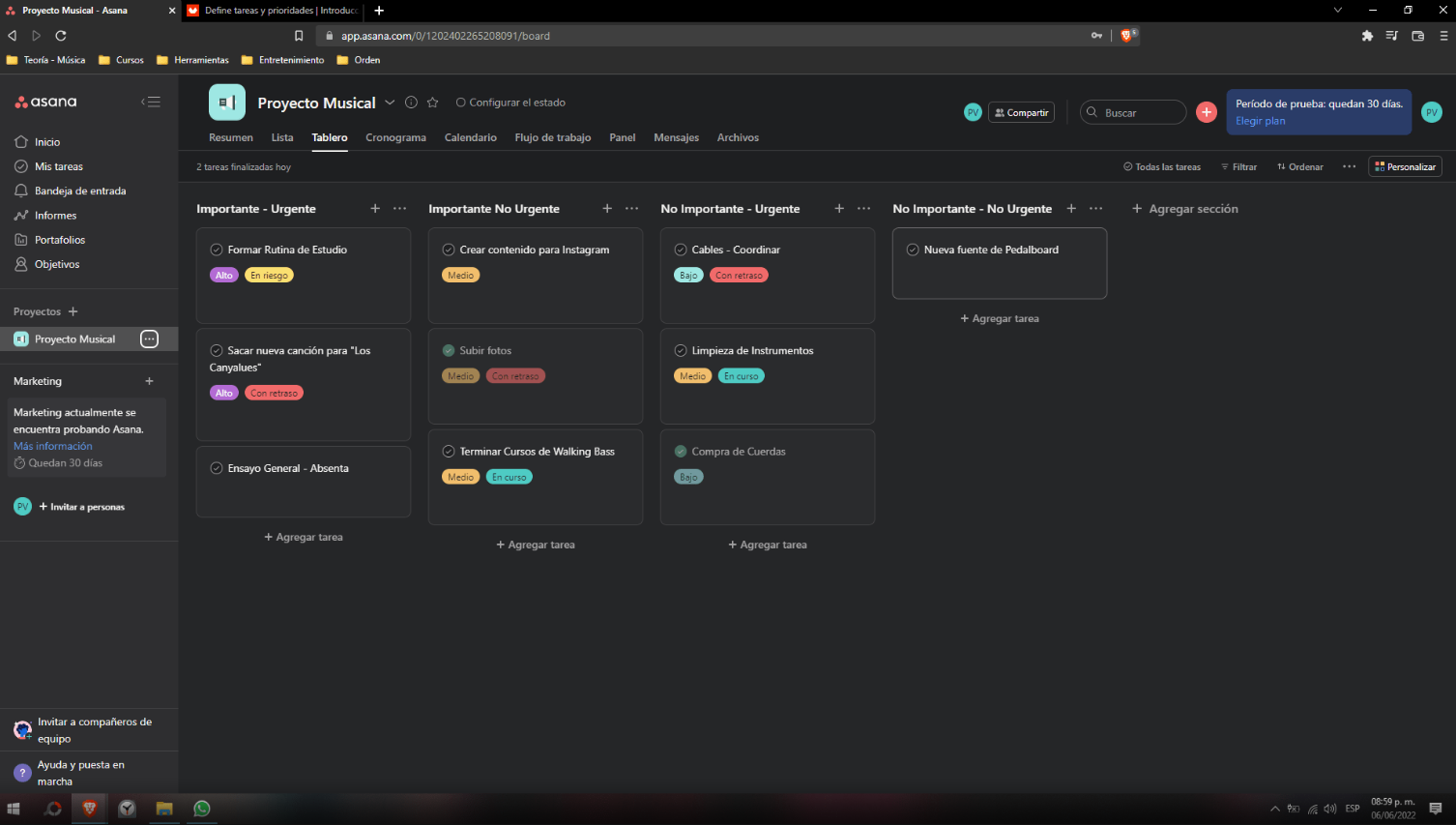Click the red plus quick-add button
Image resolution: width=1456 pixels, height=825 pixels.
pos(1206,112)
